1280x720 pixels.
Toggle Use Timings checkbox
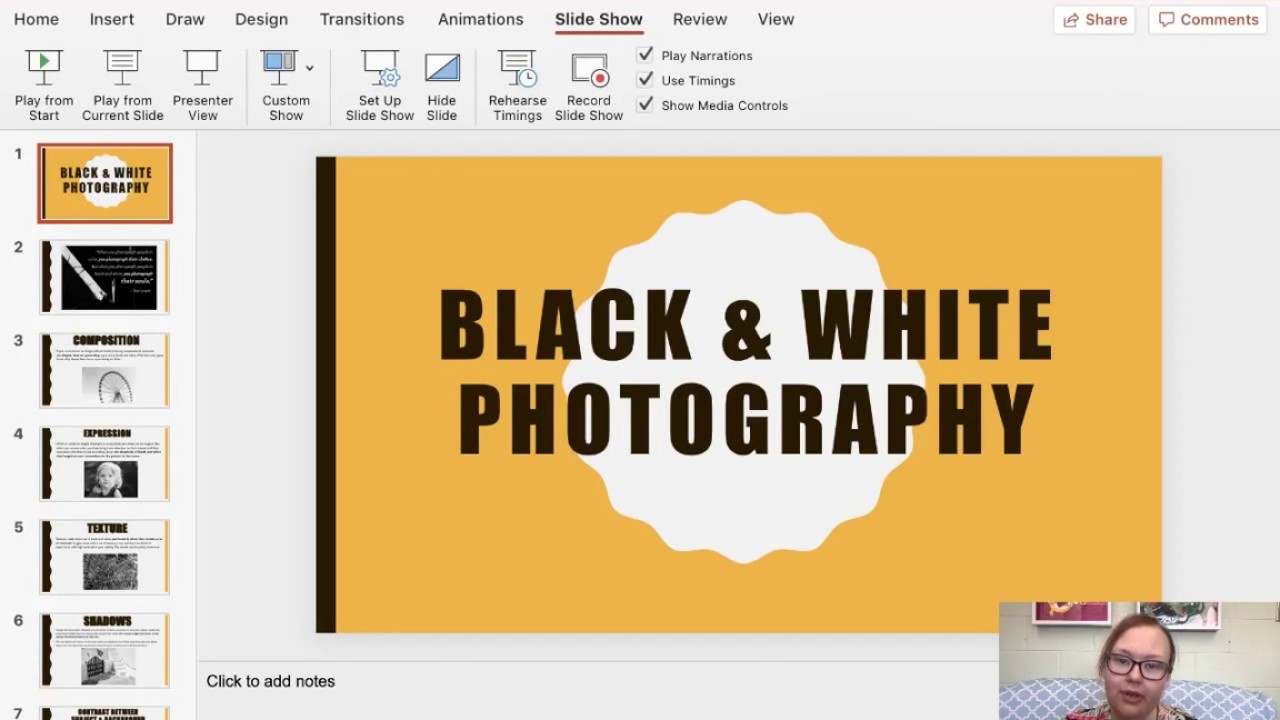coord(645,80)
